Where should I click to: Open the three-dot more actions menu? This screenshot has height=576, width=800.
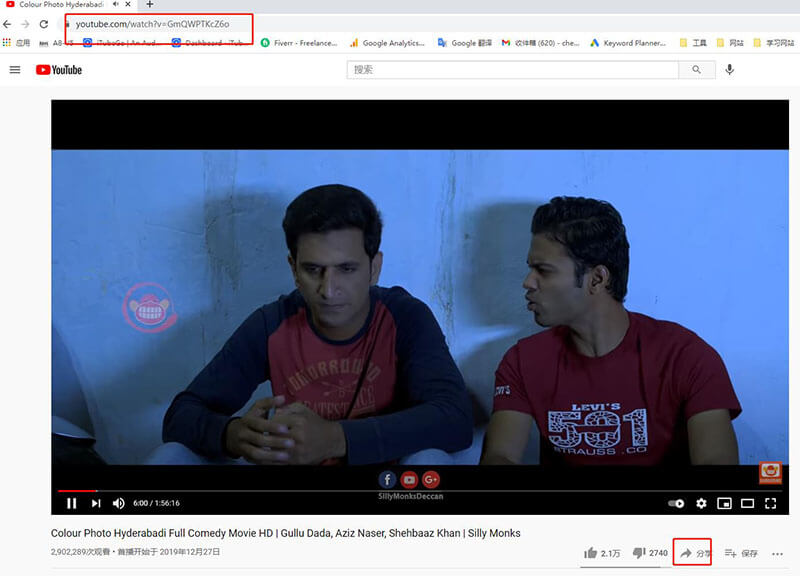click(777, 554)
